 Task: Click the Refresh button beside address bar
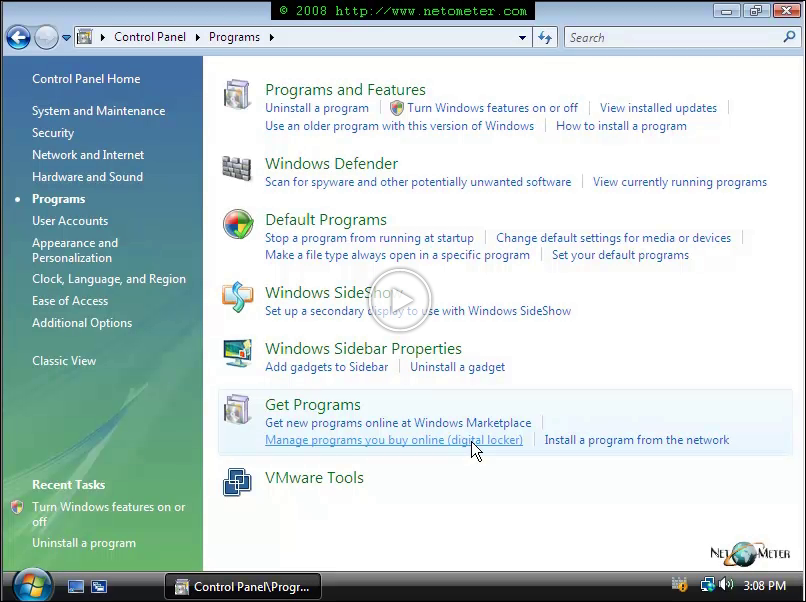[545, 38]
